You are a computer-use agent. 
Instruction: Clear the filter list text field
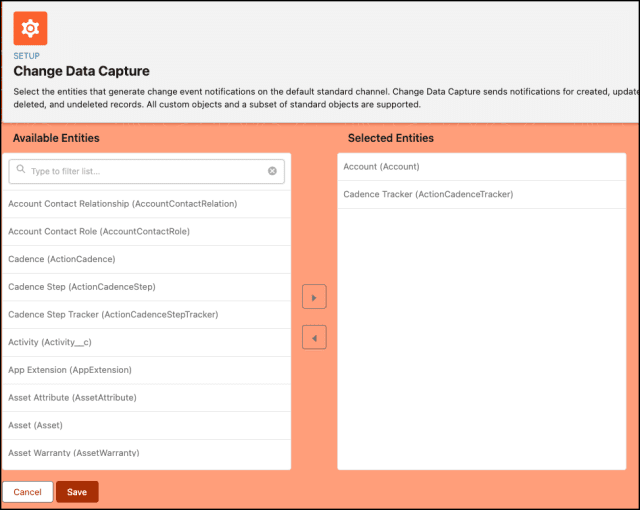(272, 171)
